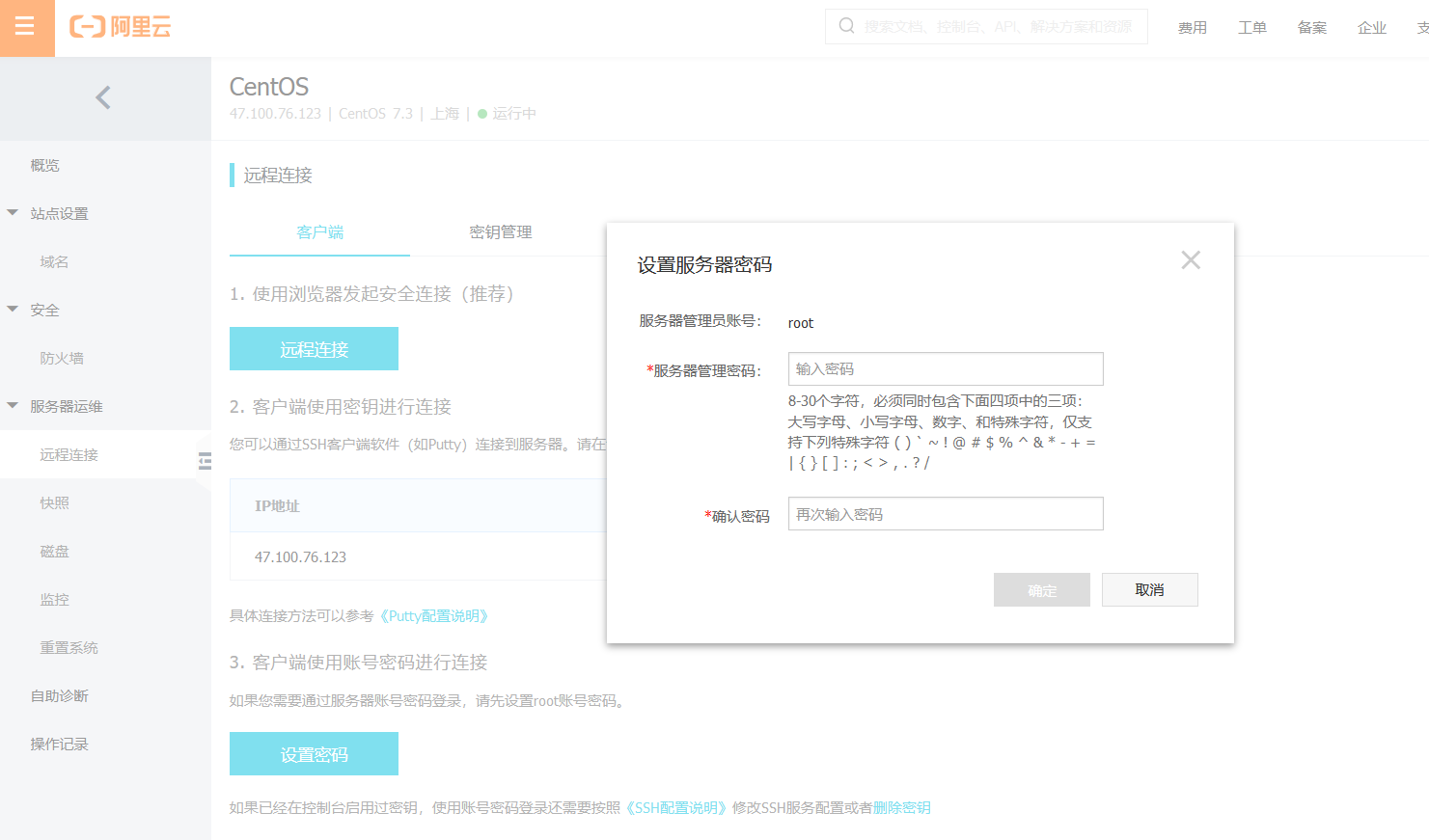
Task: Click the Alibaba Cloud (阿里云) logo
Action: coord(116,28)
